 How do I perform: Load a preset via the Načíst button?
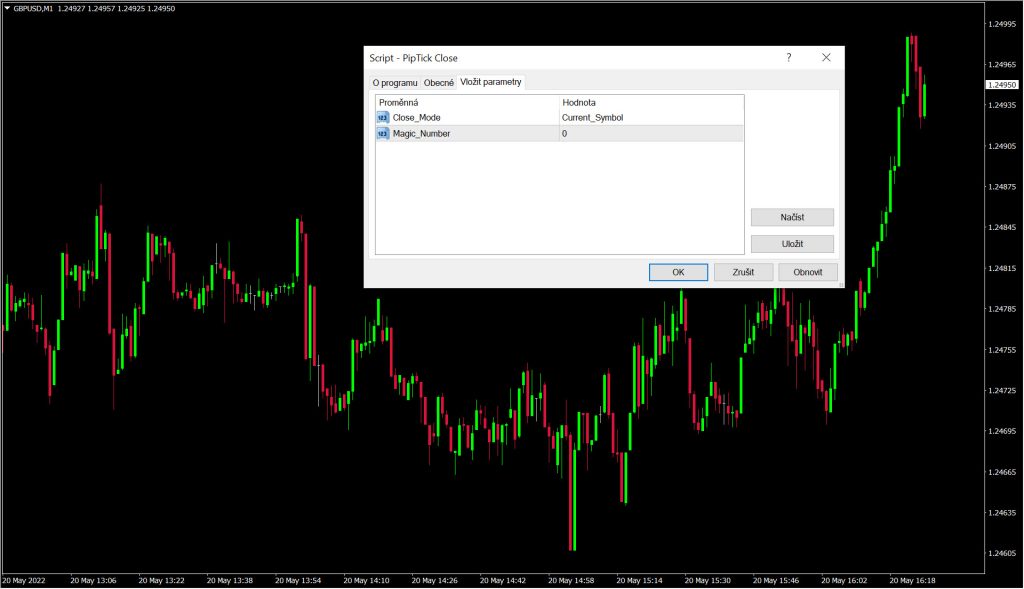coord(793,217)
